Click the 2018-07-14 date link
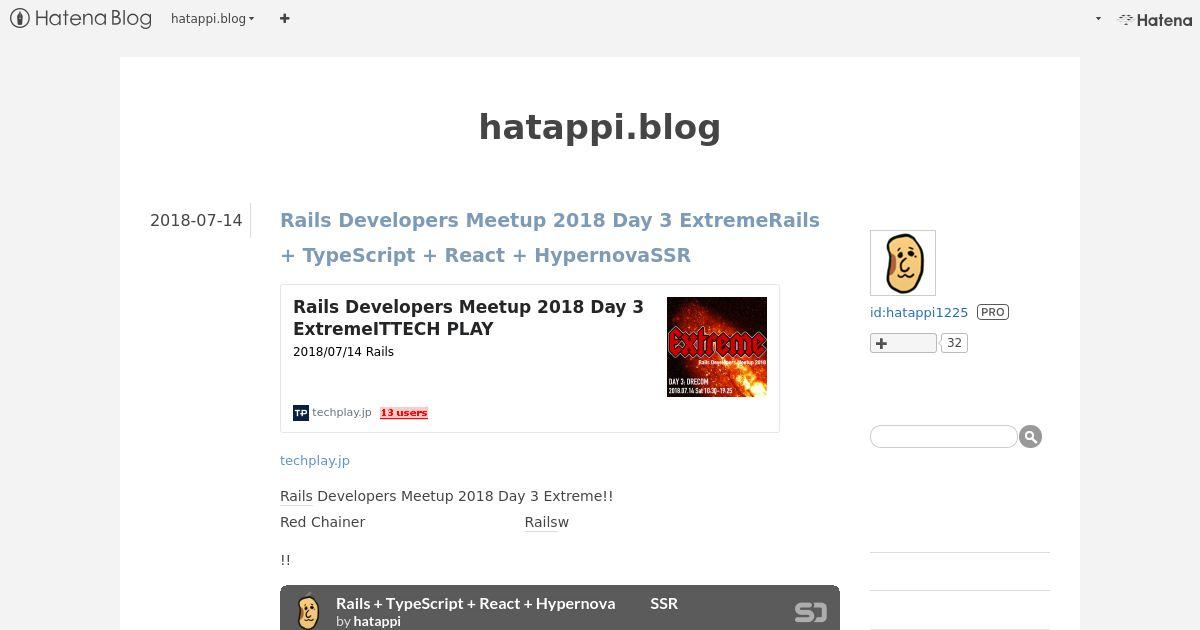This screenshot has width=1200, height=630. coord(196,220)
